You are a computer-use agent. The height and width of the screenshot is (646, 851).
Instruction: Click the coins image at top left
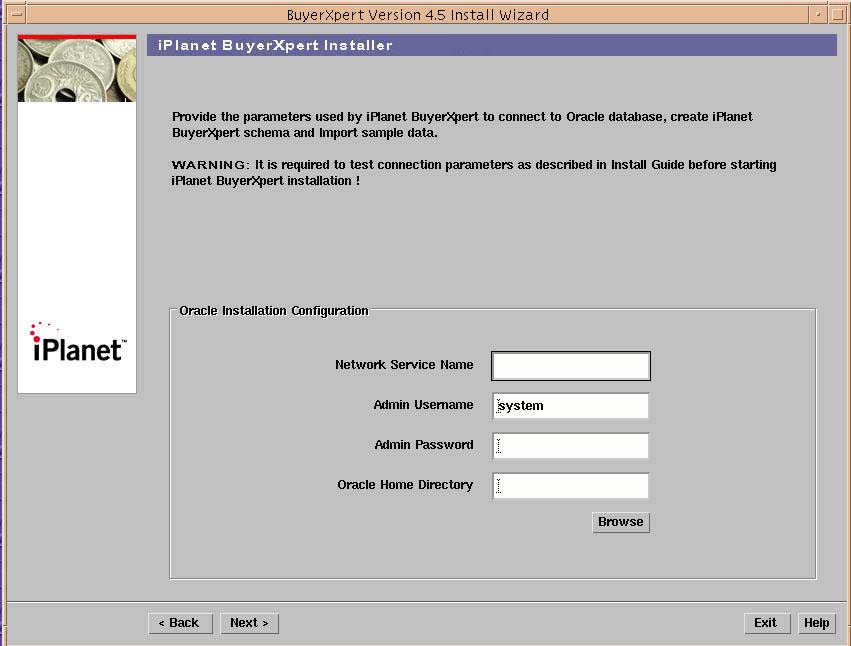[77, 69]
